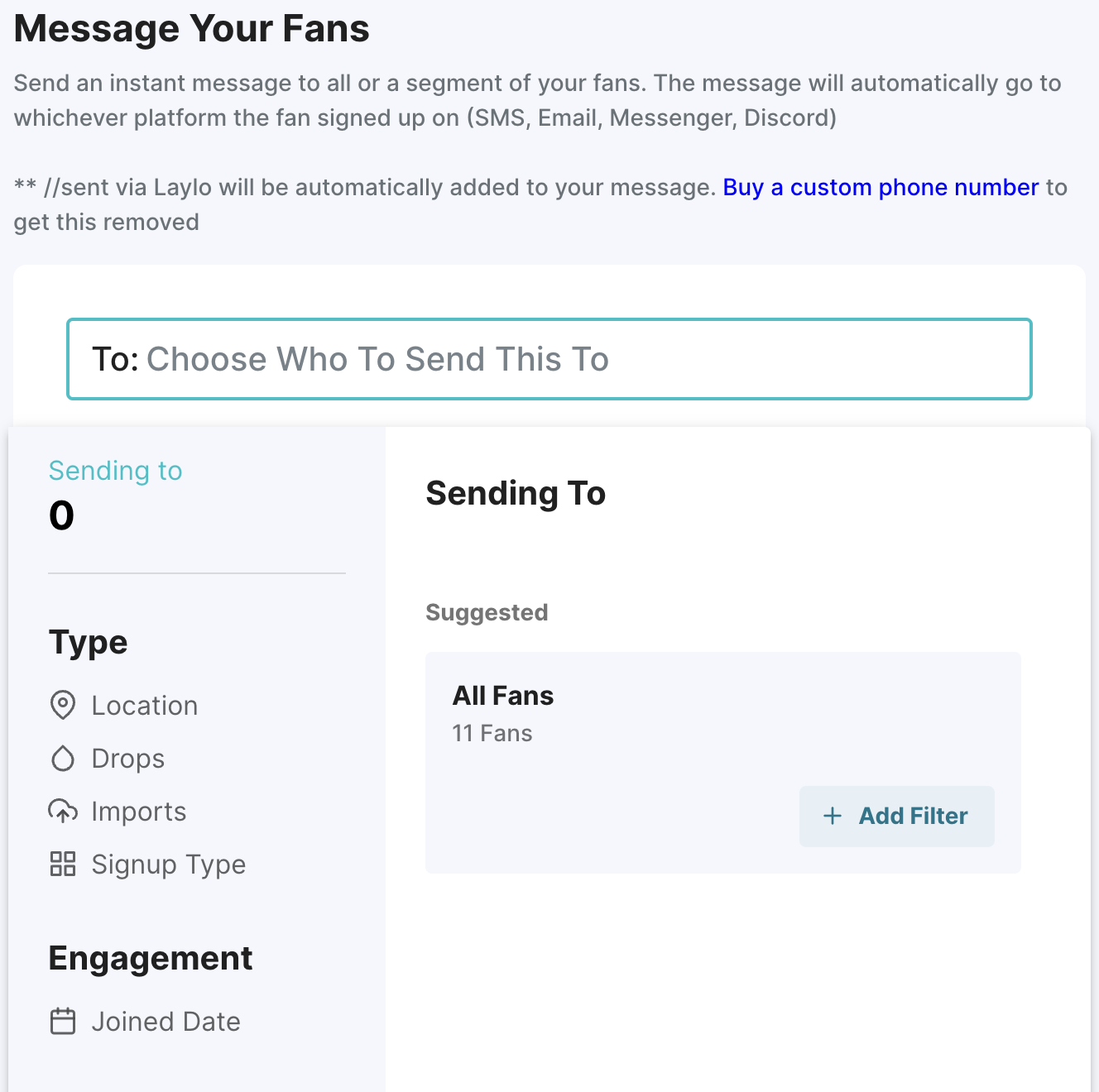1099x1092 pixels.
Task: Click the 'Sending To' panel heading
Action: (x=516, y=494)
